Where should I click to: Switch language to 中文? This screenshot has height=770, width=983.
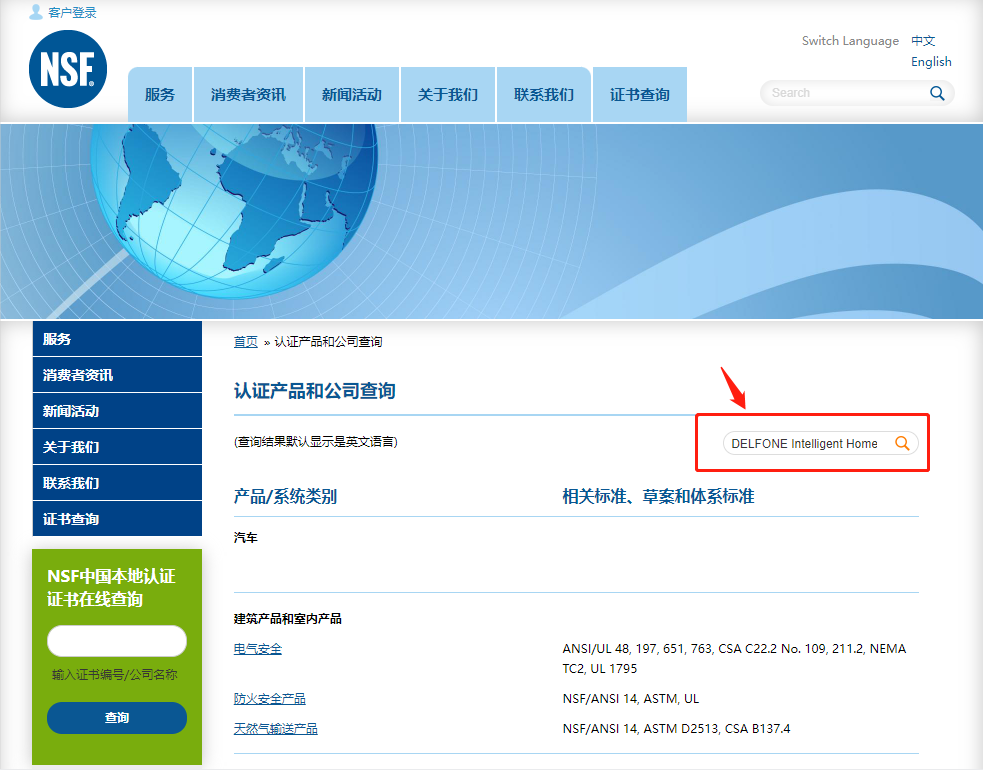pos(923,41)
